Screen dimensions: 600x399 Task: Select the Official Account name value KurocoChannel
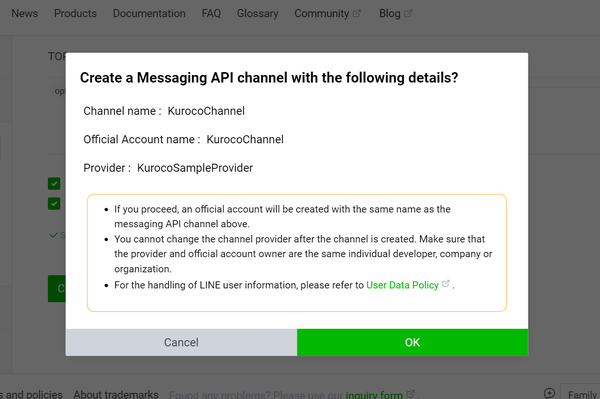[x=245, y=139]
